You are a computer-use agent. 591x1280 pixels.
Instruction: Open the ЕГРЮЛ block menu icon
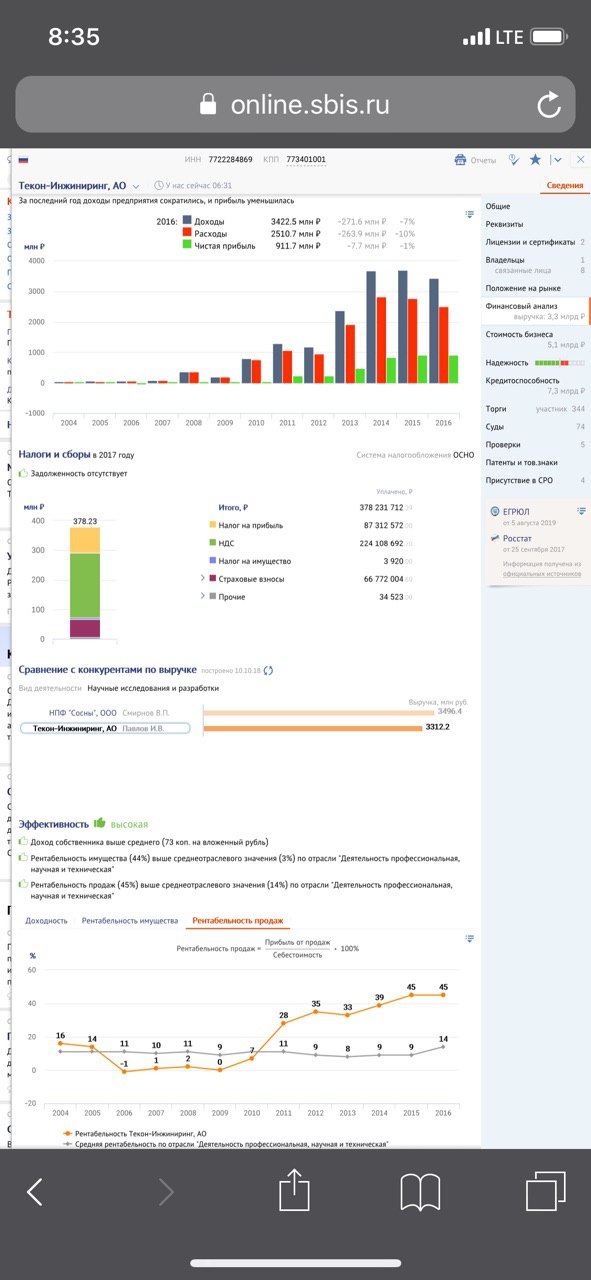click(x=581, y=511)
